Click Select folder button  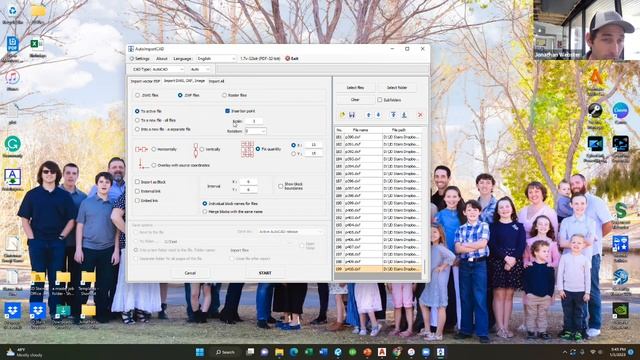pos(397,87)
